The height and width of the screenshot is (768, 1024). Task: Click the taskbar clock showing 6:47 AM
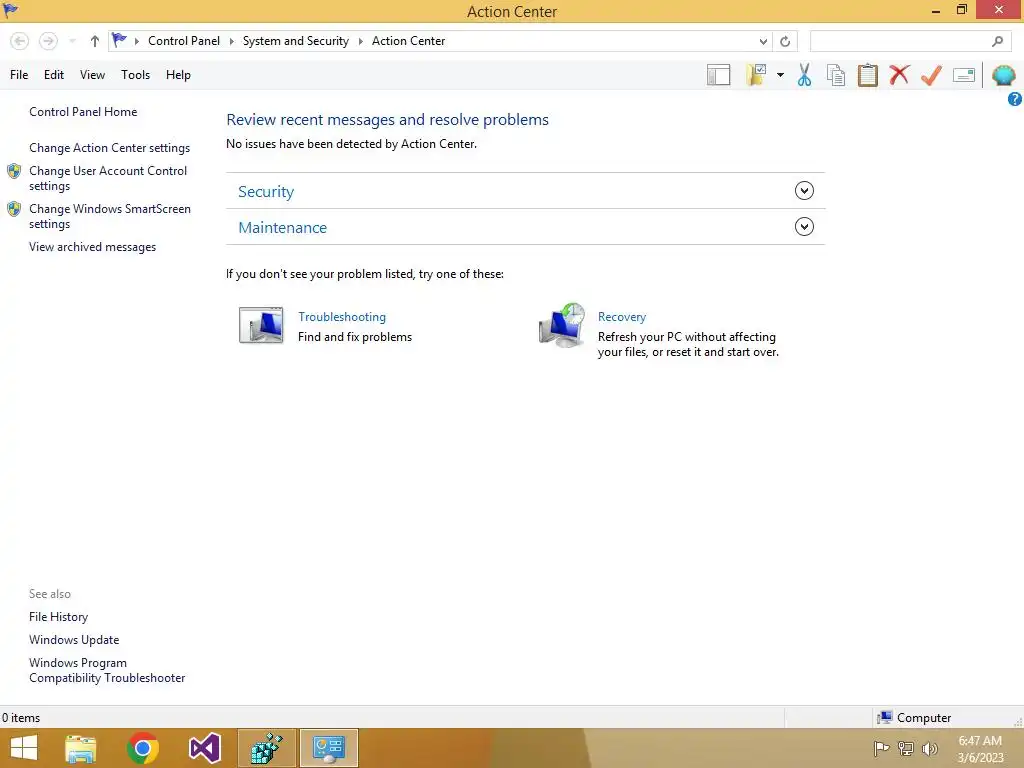[x=980, y=749]
